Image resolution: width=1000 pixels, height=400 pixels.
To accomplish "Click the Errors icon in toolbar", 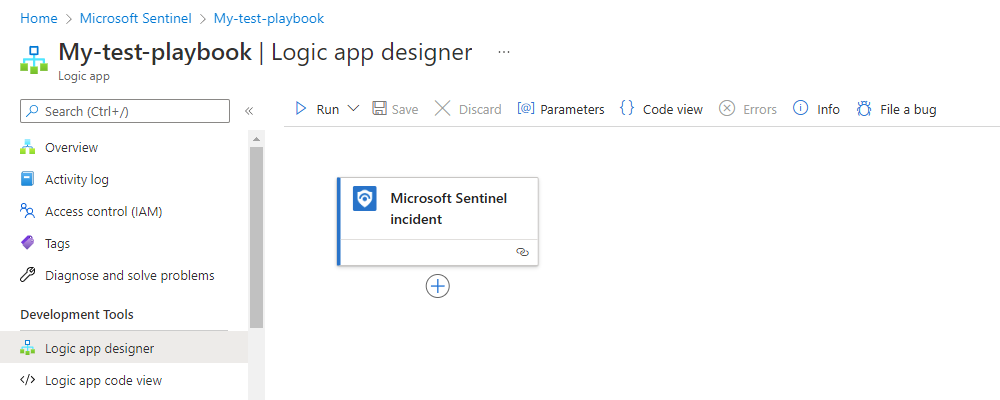I will (728, 109).
